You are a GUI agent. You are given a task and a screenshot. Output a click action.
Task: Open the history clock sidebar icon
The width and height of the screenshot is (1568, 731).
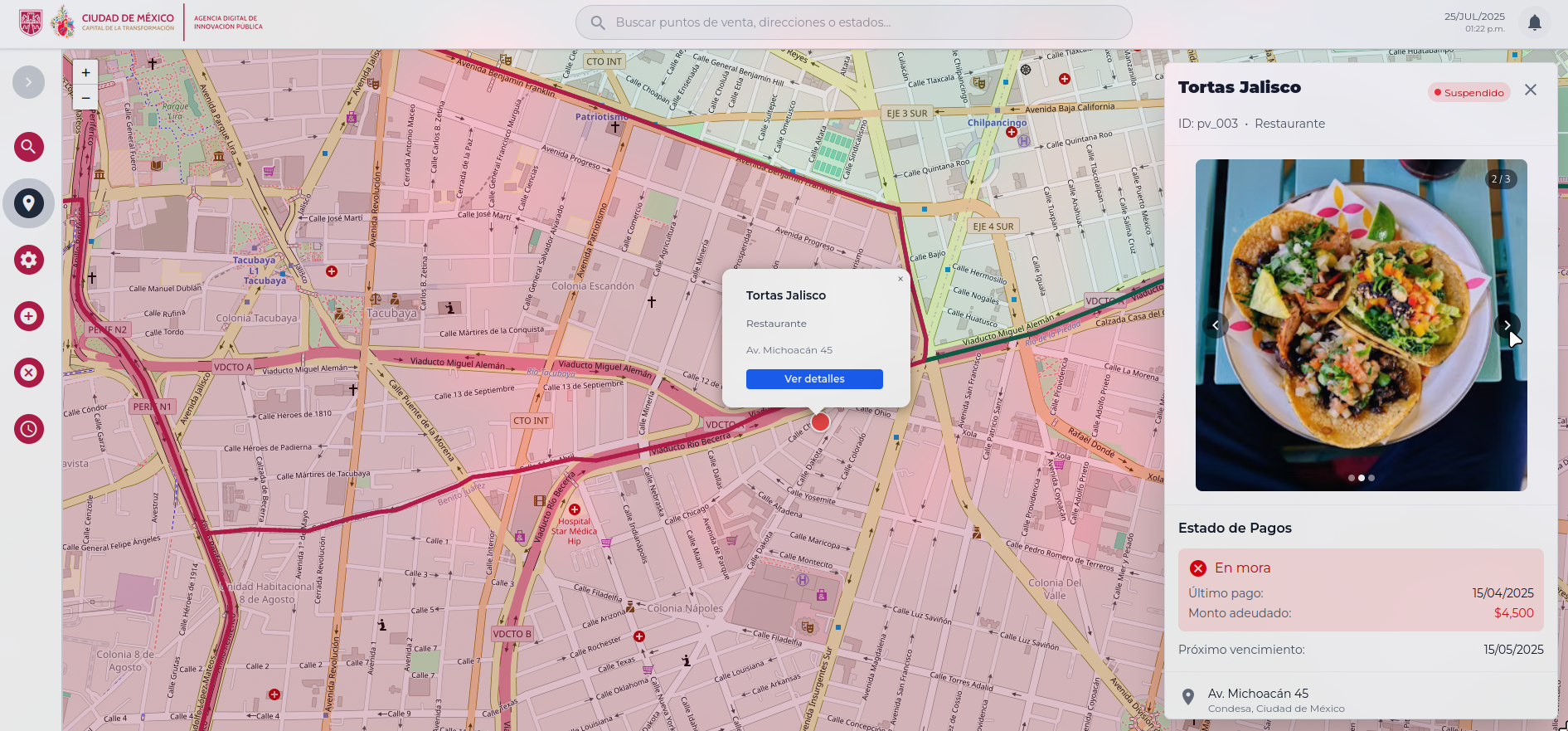click(28, 429)
